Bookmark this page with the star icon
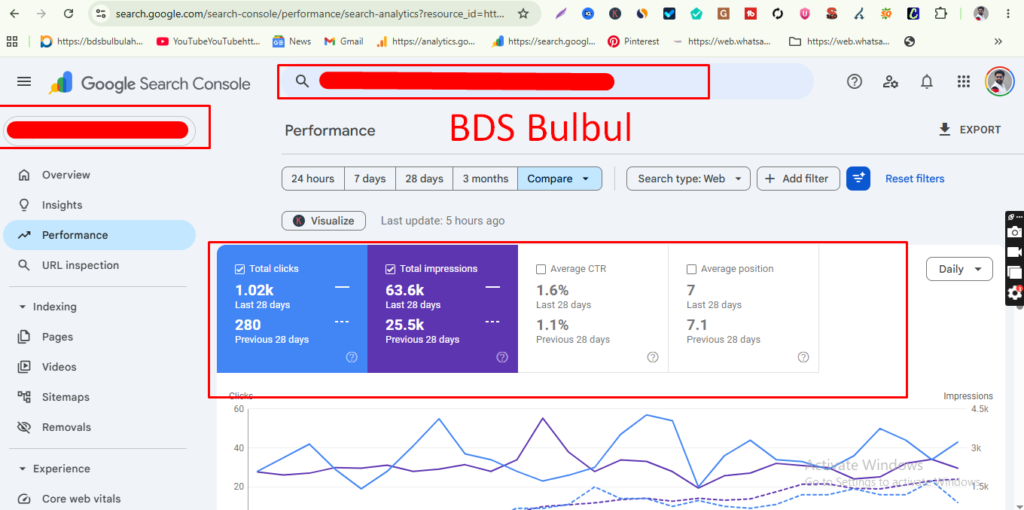 coord(522,13)
